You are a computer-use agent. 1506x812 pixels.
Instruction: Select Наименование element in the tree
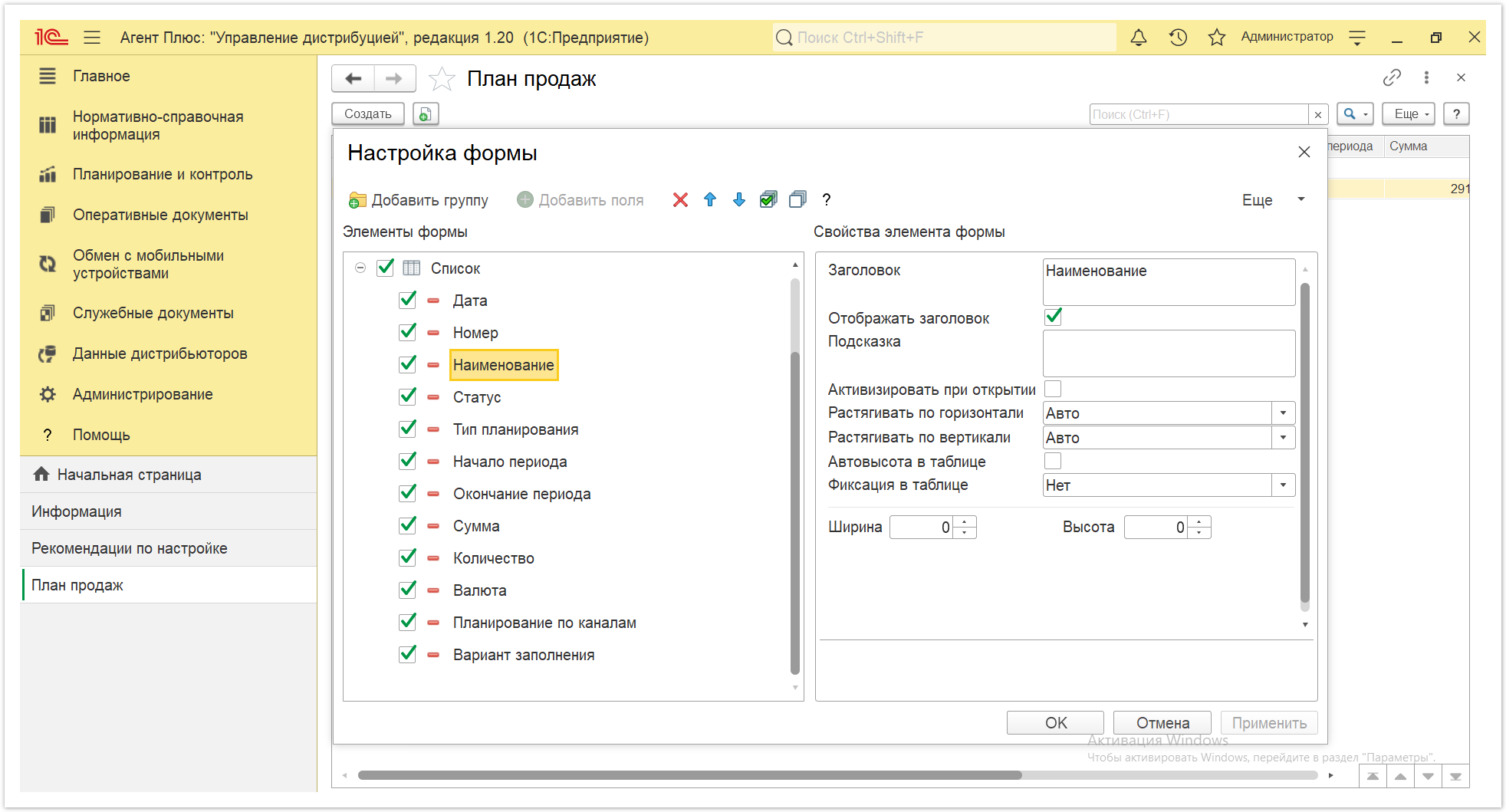(504, 365)
